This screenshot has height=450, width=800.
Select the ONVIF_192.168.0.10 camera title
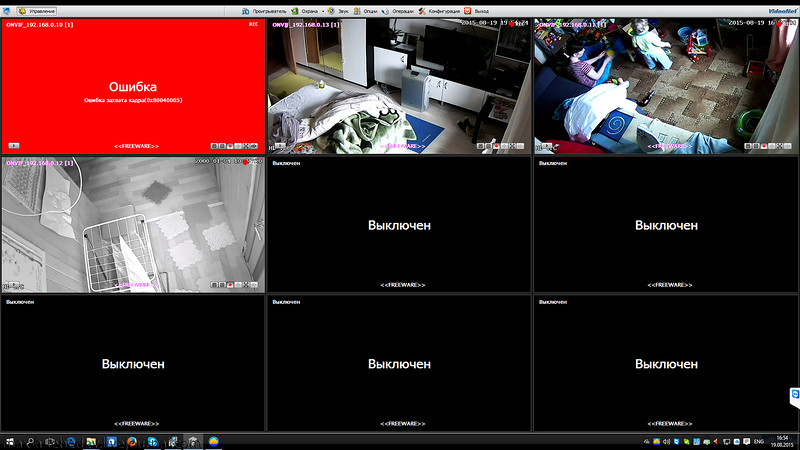point(39,24)
